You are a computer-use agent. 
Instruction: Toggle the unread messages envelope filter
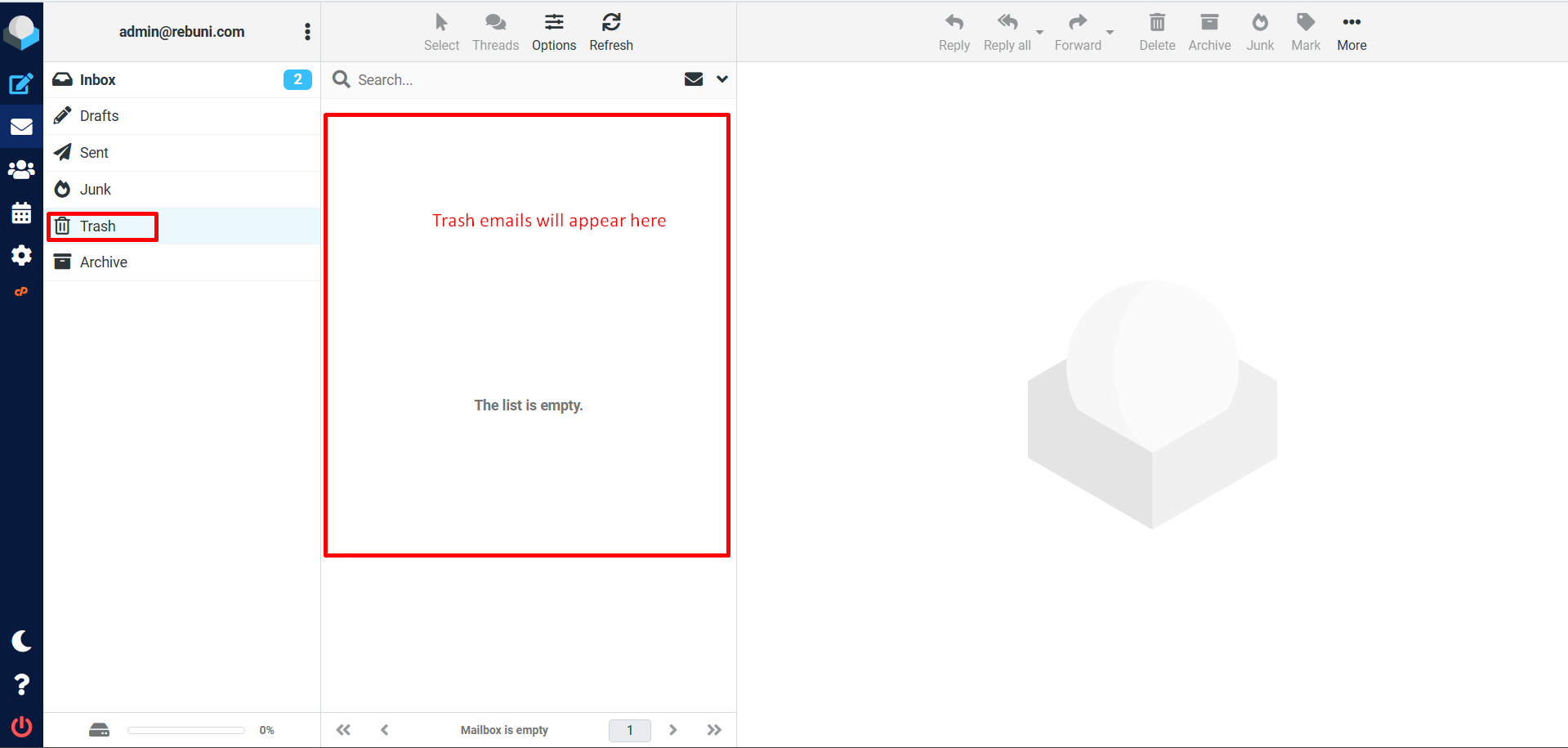pyautogui.click(x=693, y=79)
